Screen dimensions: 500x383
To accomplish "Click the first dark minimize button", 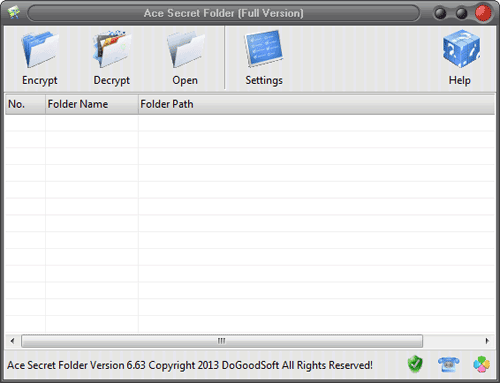I will click(x=440, y=13).
